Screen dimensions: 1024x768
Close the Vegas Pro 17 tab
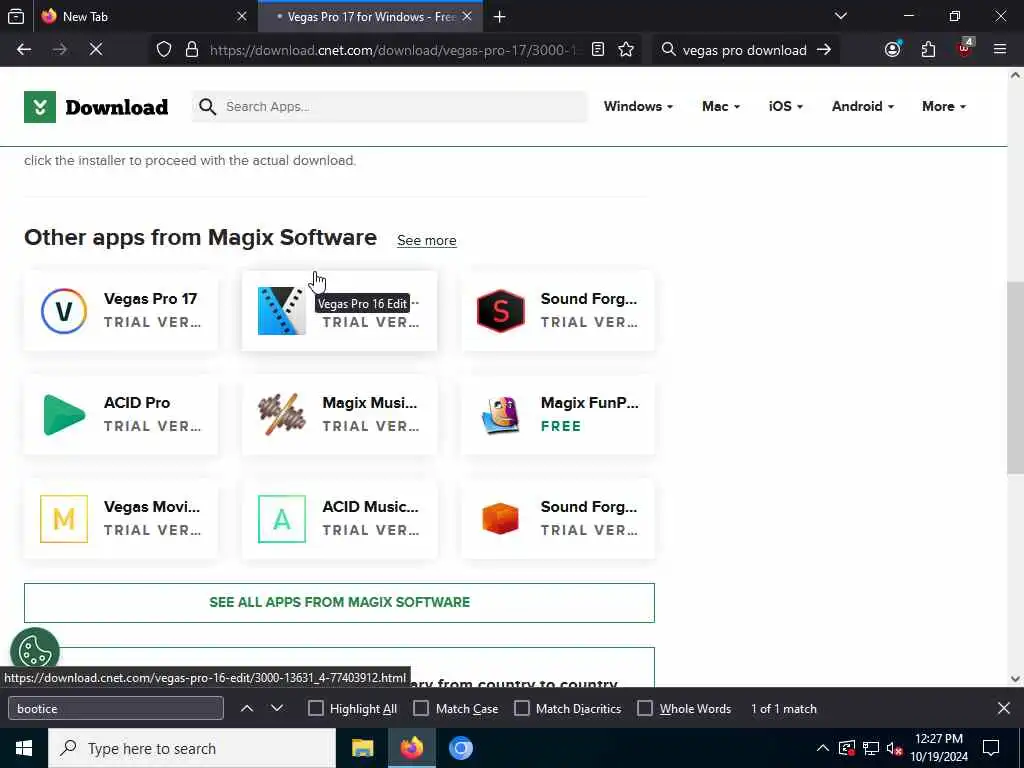tap(467, 16)
